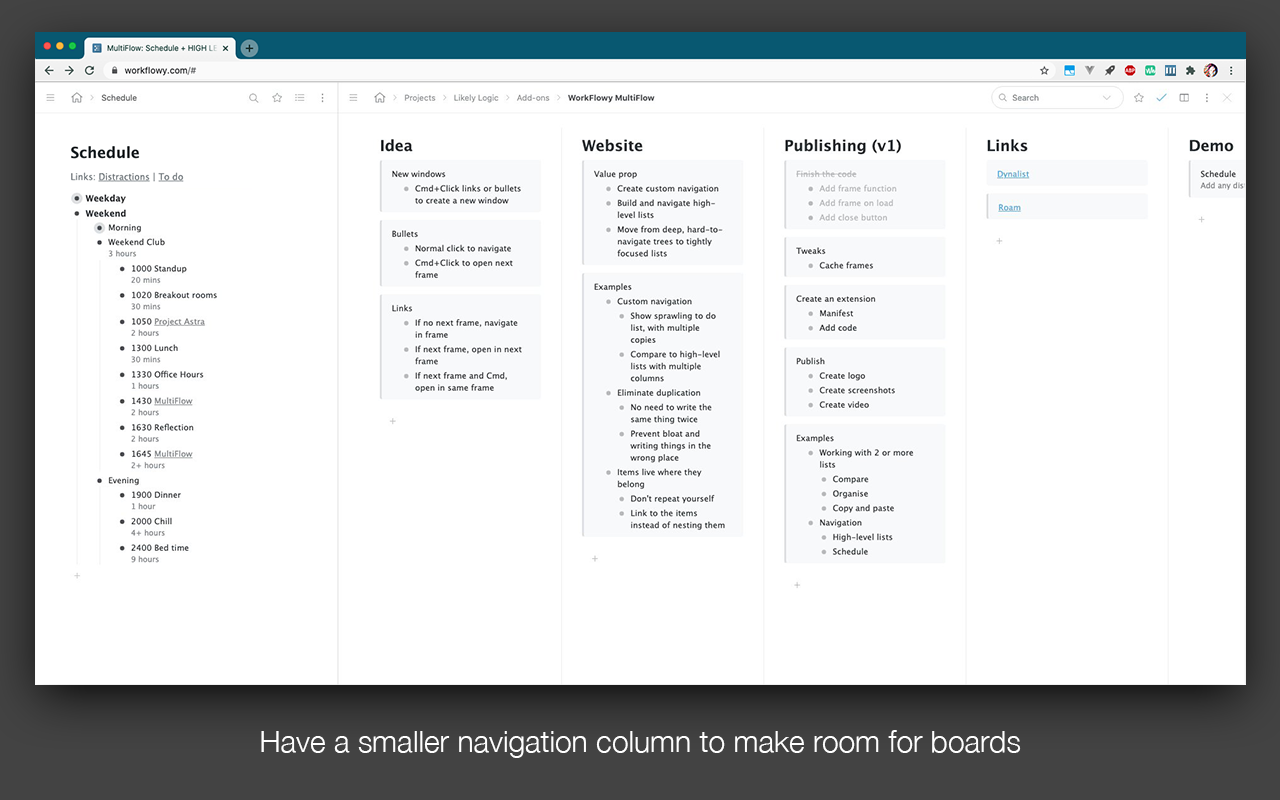Click the browser profile avatar
The width and height of the screenshot is (1280, 800).
[1211, 70]
